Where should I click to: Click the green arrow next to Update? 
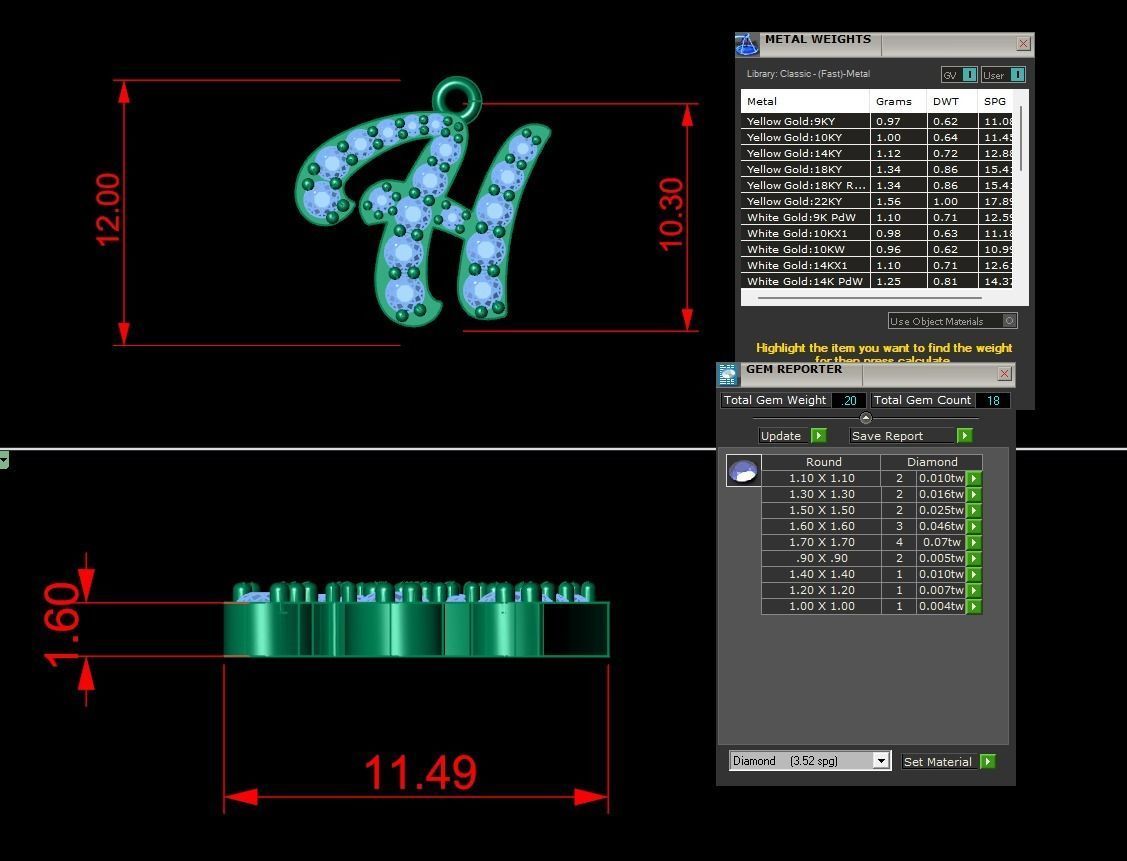click(819, 436)
